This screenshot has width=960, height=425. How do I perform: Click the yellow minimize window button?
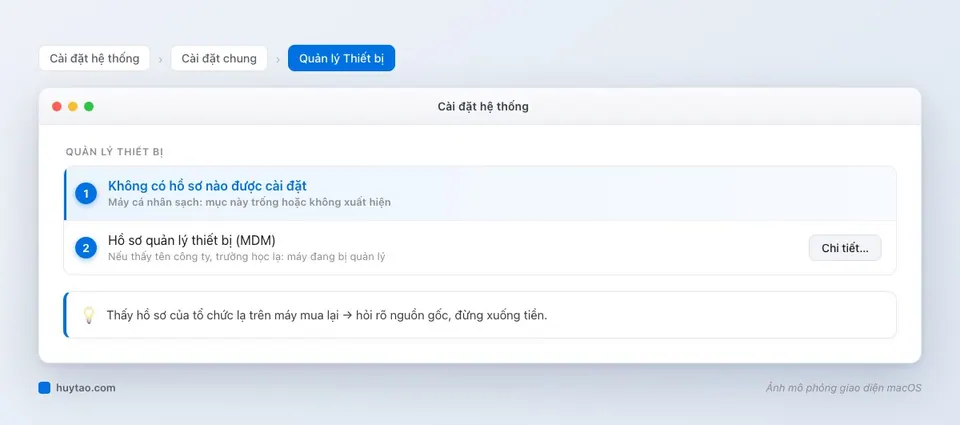(73, 107)
